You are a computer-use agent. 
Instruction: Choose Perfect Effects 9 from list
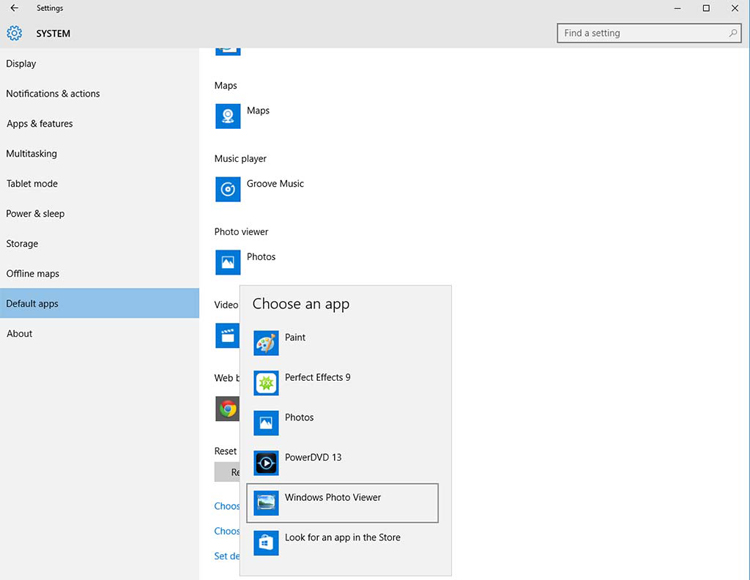point(342,383)
